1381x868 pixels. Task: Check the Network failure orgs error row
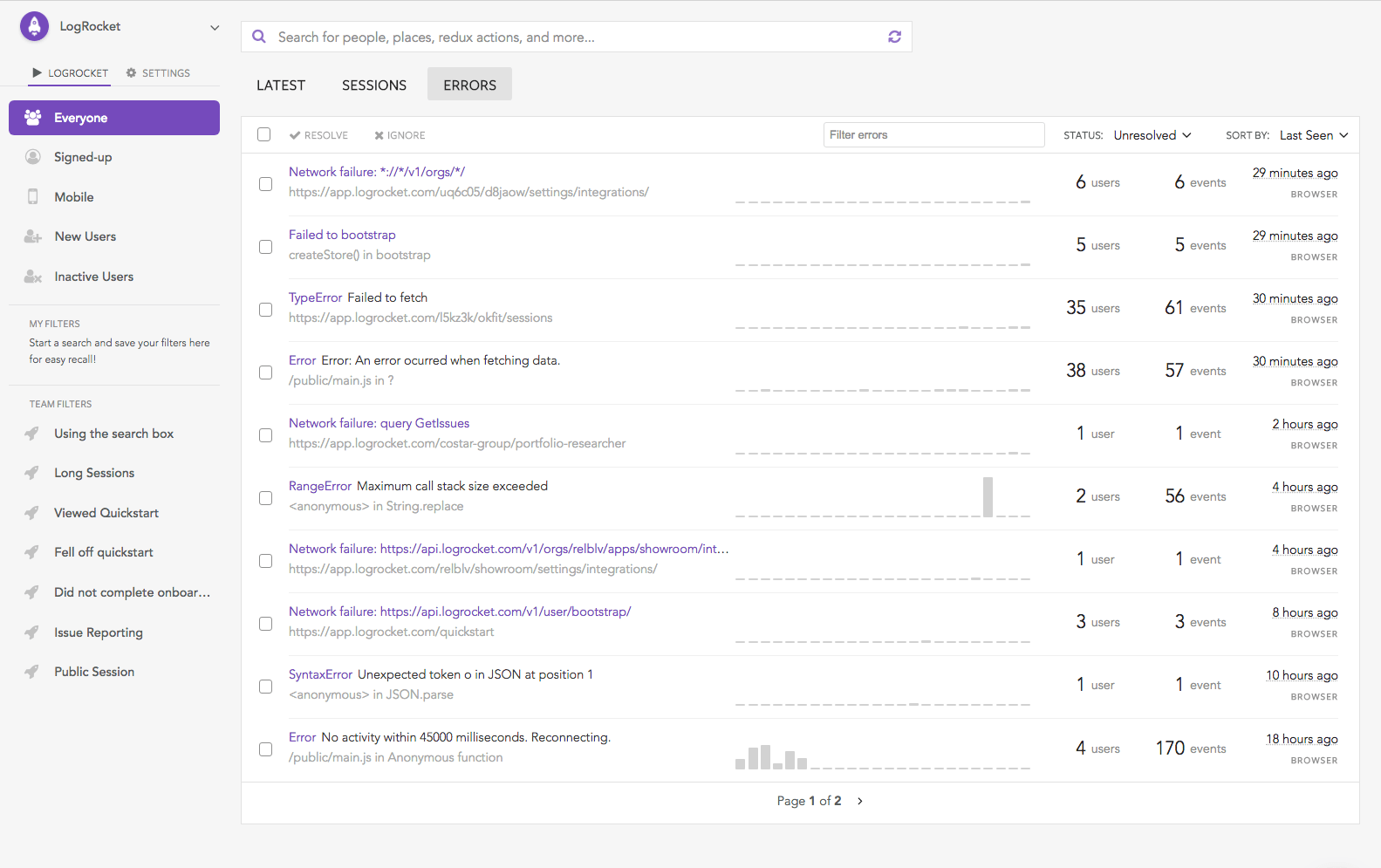tap(265, 184)
